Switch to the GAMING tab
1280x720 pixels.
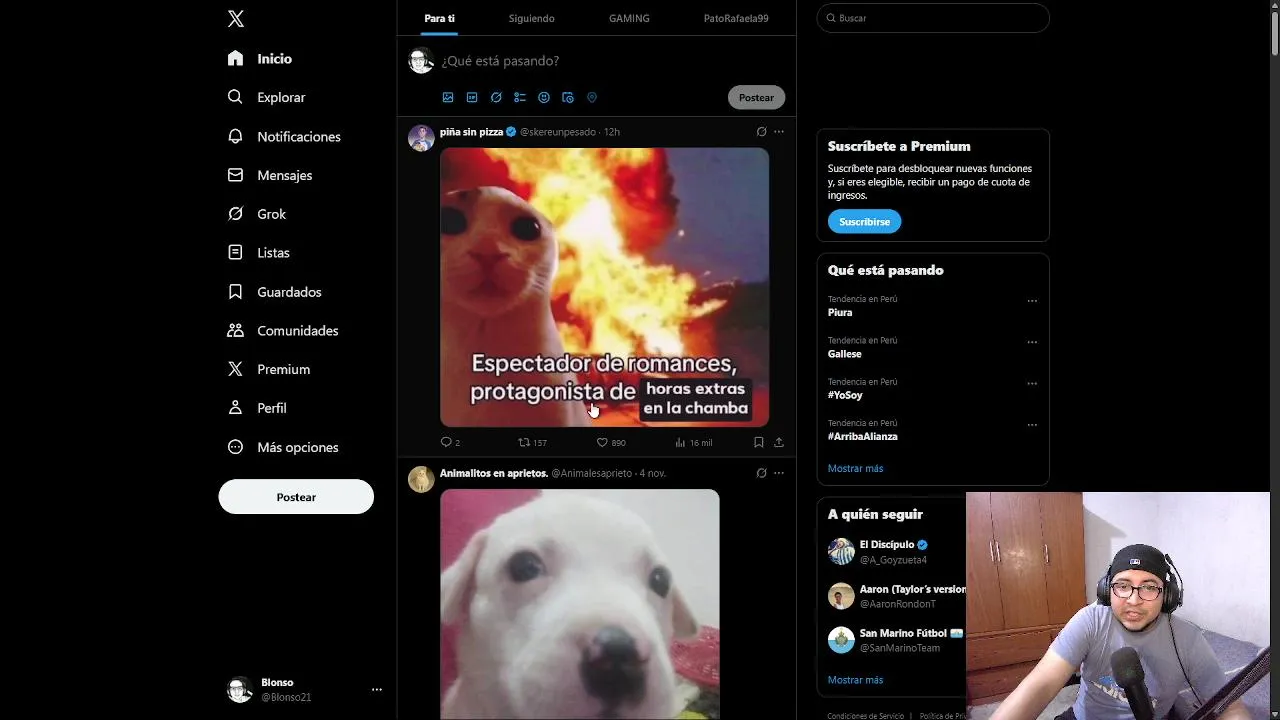pos(629,18)
